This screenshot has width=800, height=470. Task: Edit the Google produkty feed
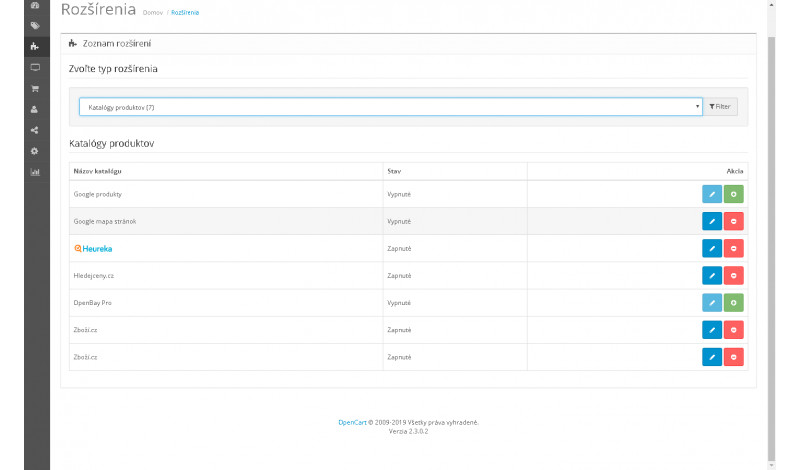click(x=712, y=194)
